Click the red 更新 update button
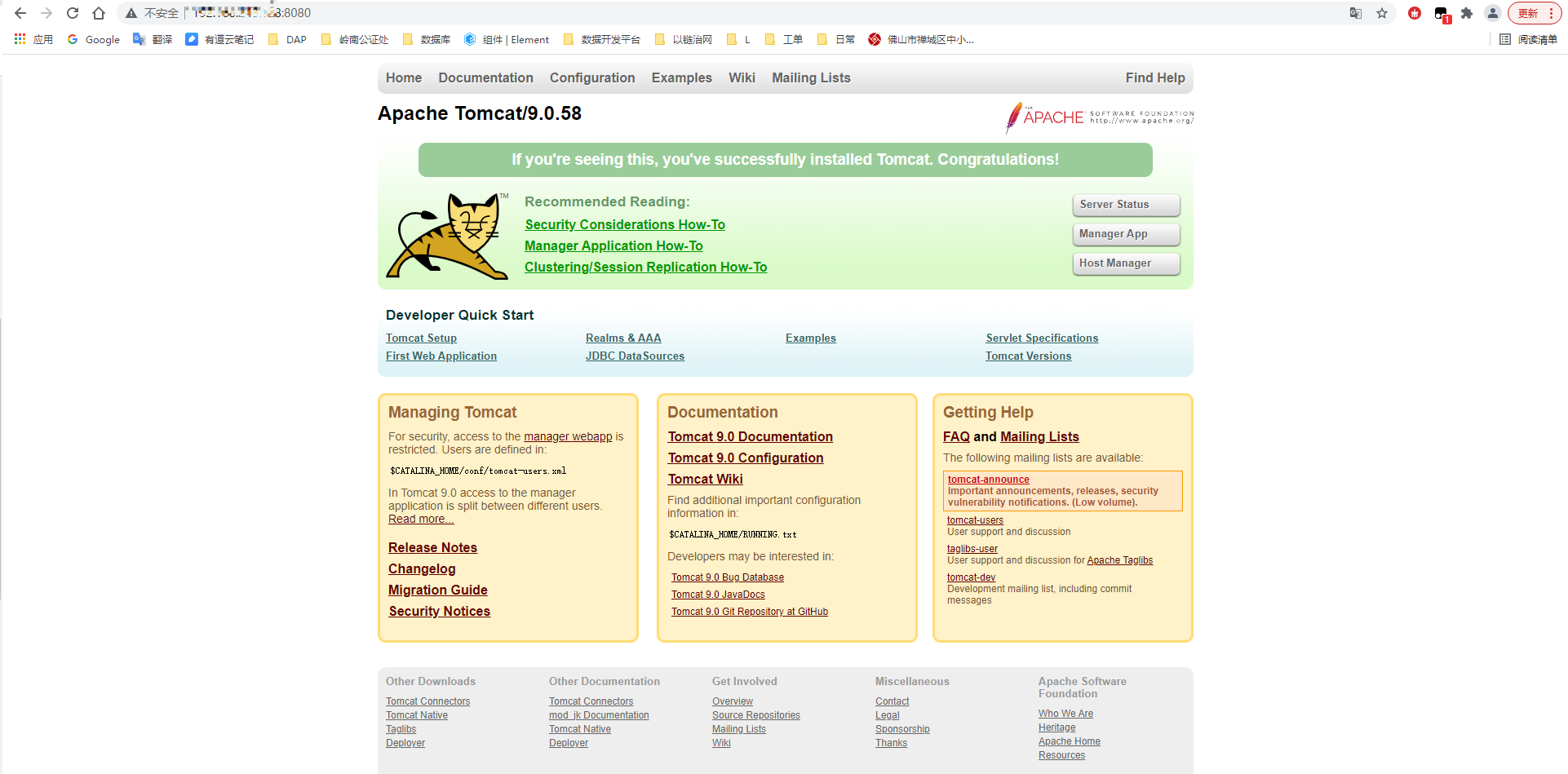 [1535, 13]
